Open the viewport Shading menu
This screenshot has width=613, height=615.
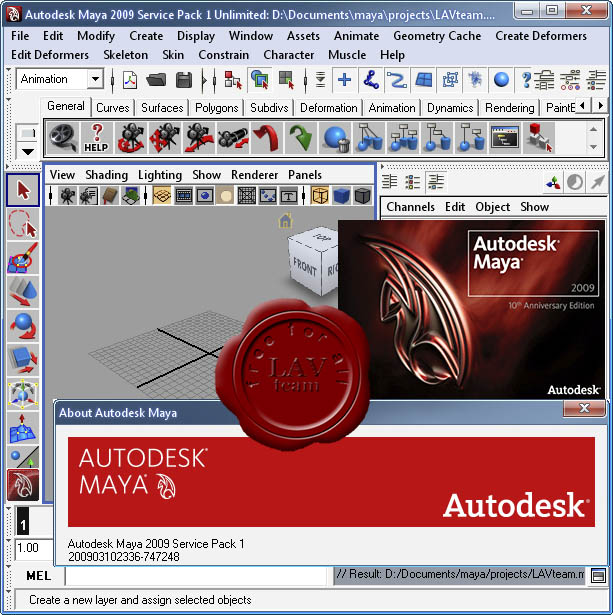(x=106, y=175)
